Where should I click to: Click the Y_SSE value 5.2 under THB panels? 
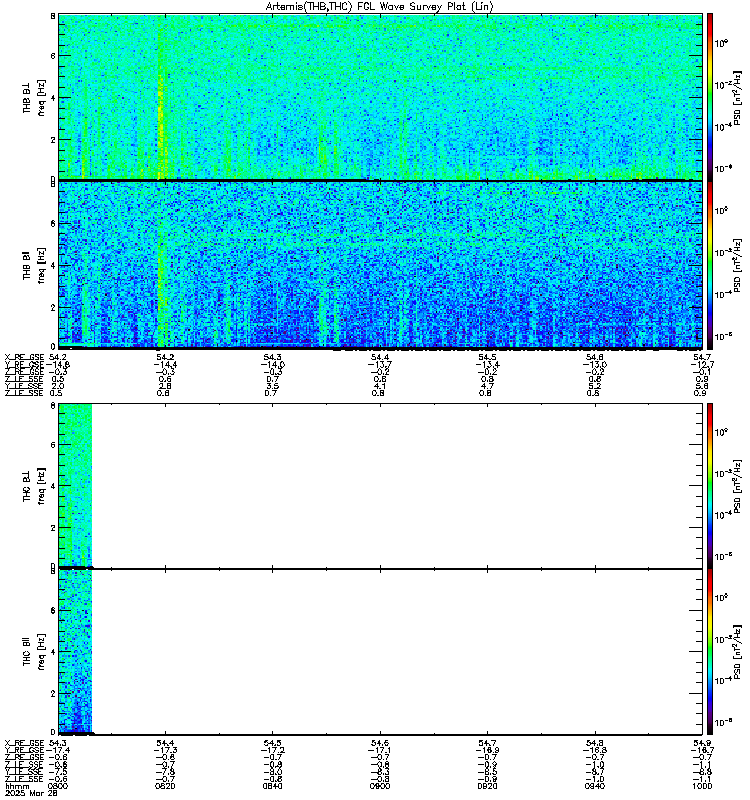point(595,386)
